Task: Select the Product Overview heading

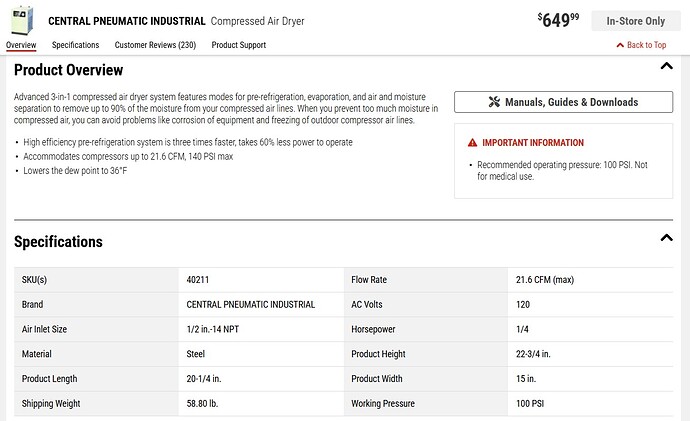Action: coord(68,70)
